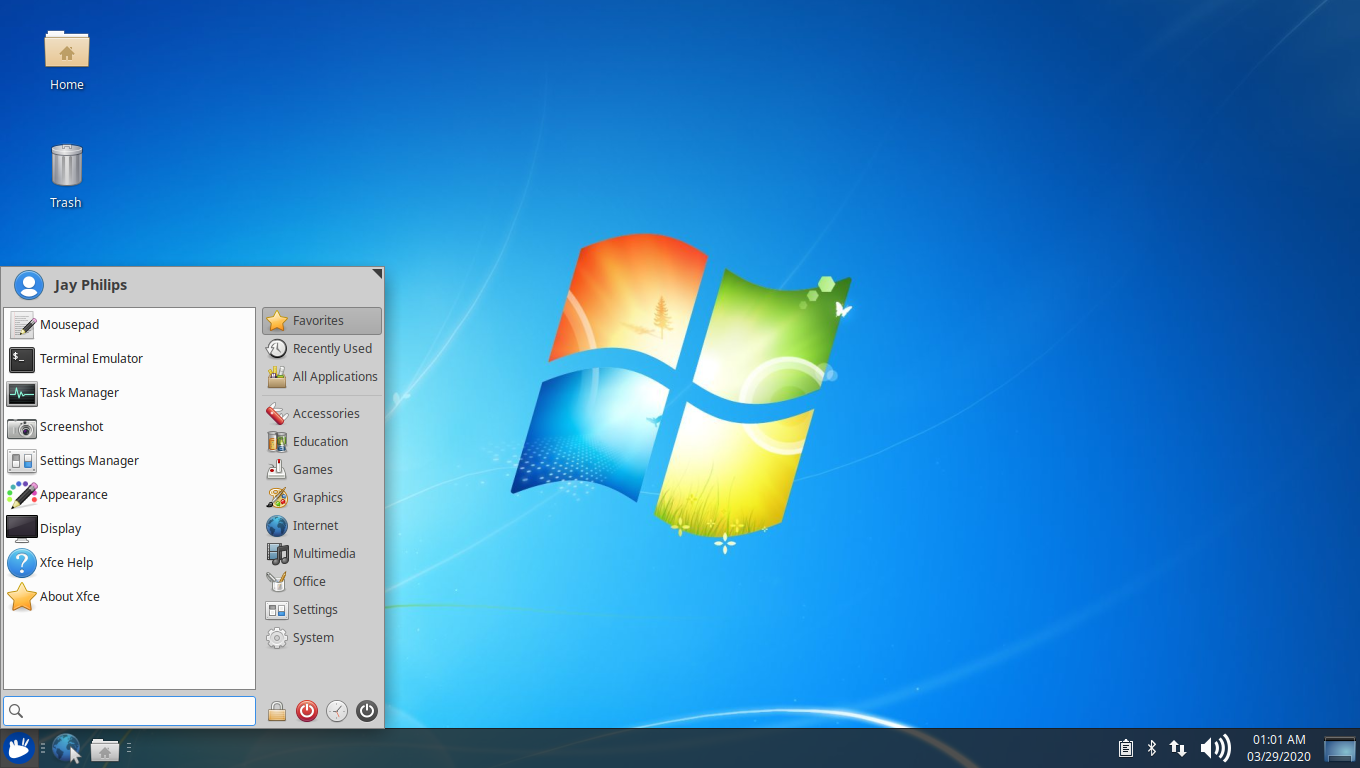
Task: Click the clock icon button beside the red power button
Action: pos(337,711)
